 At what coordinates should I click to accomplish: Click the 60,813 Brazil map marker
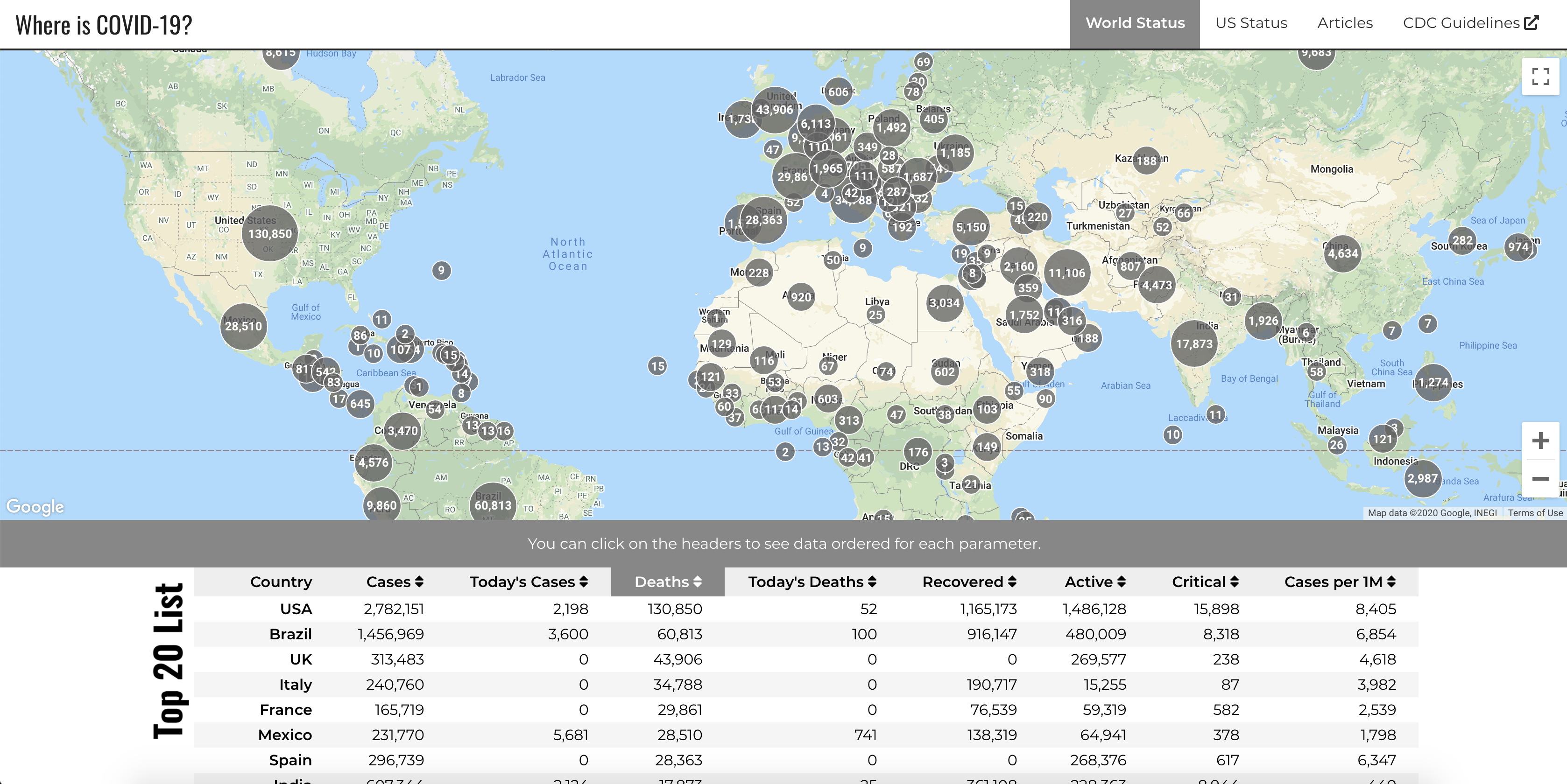(493, 504)
